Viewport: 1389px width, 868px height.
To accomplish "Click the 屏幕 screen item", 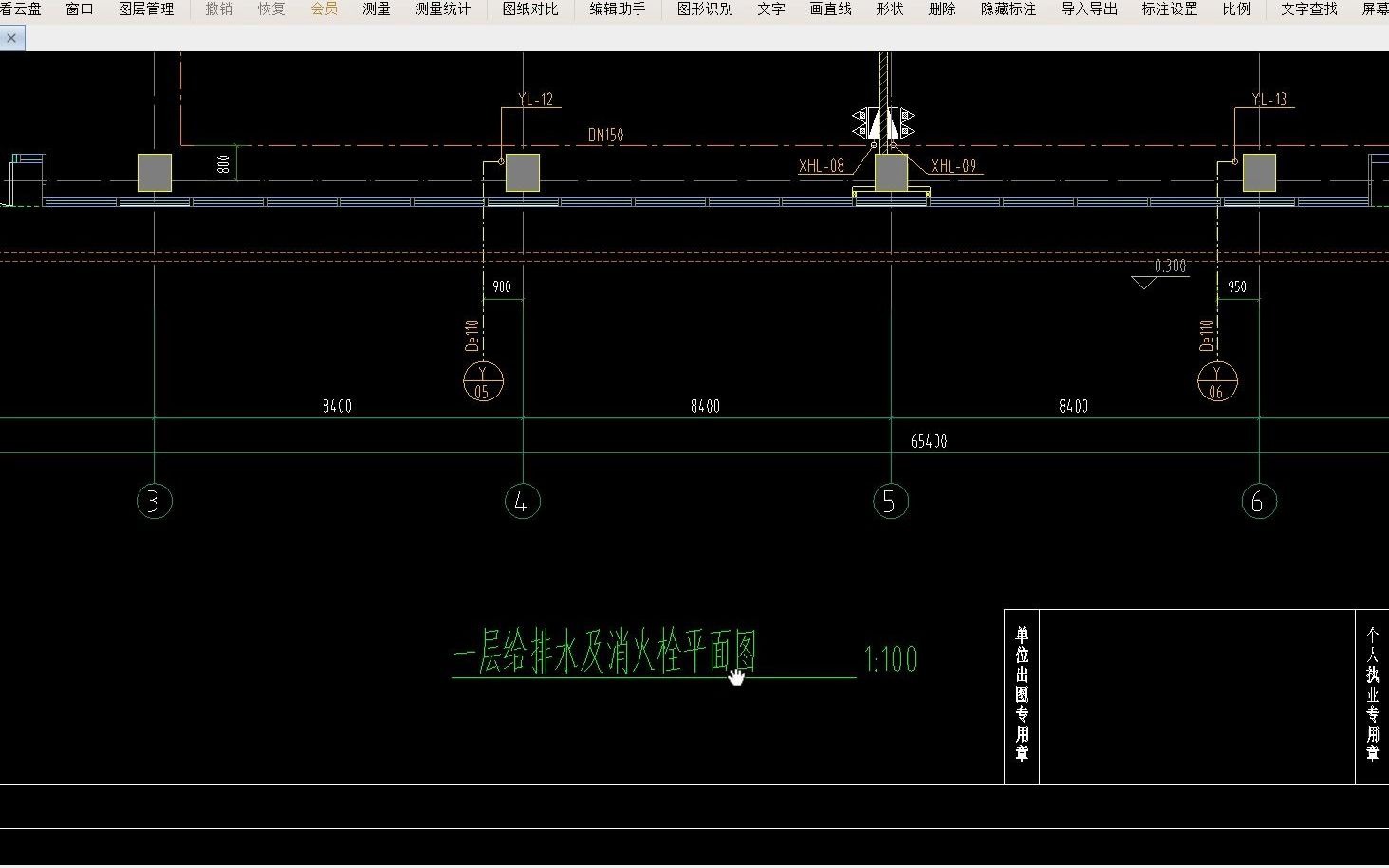I will [1376, 9].
